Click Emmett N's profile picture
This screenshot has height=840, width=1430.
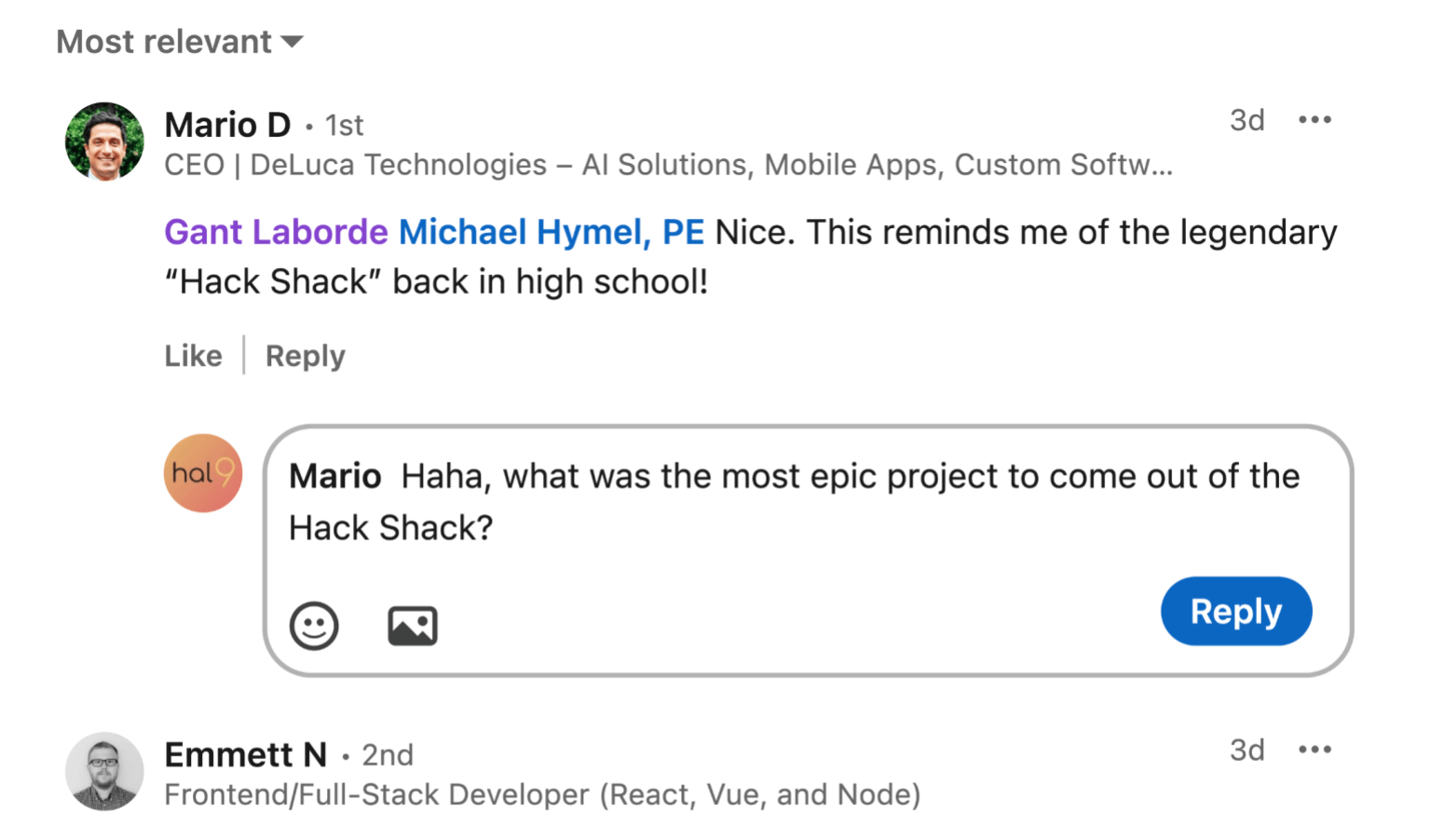(104, 771)
